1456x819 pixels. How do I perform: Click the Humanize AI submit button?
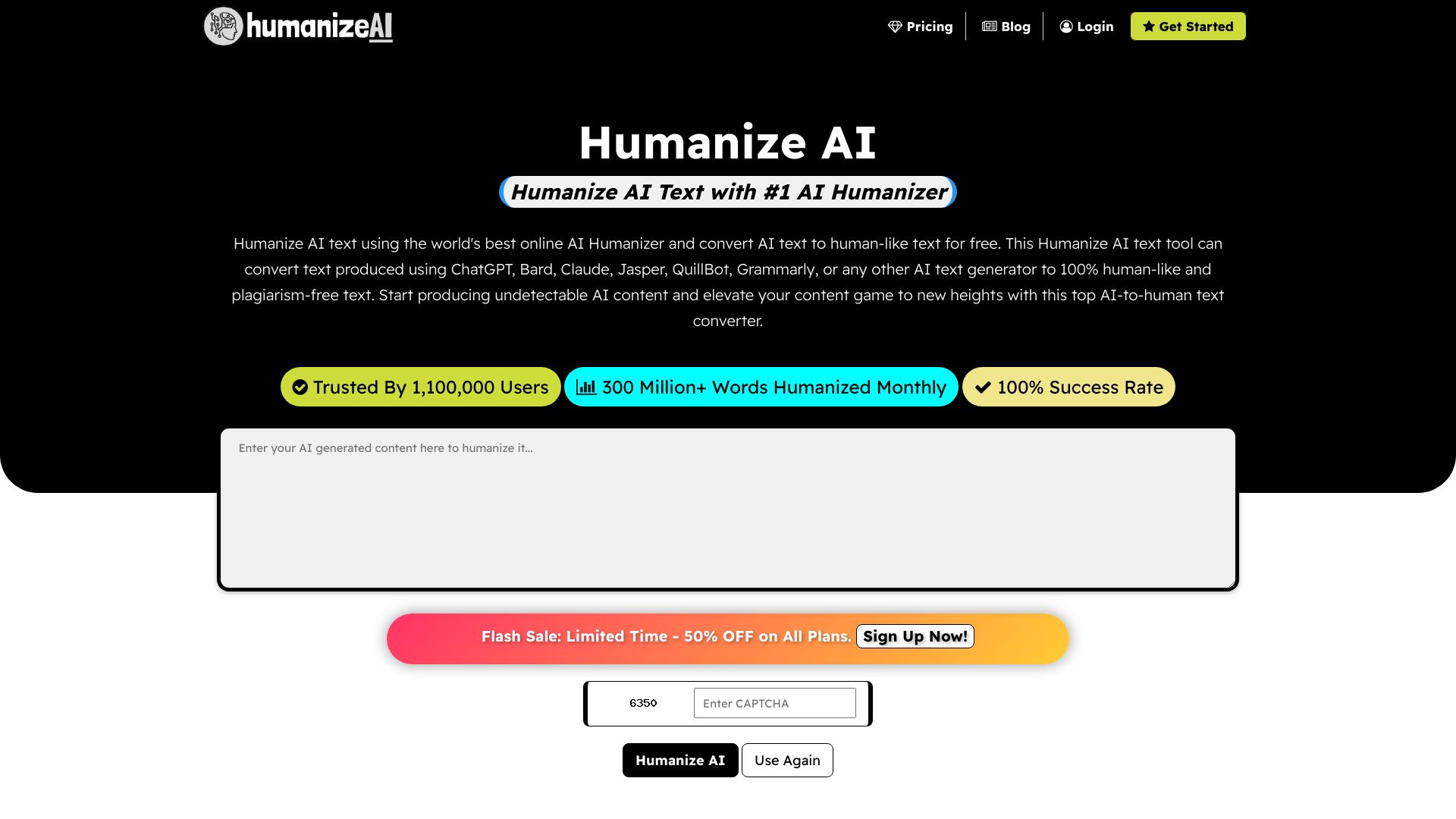tap(680, 760)
